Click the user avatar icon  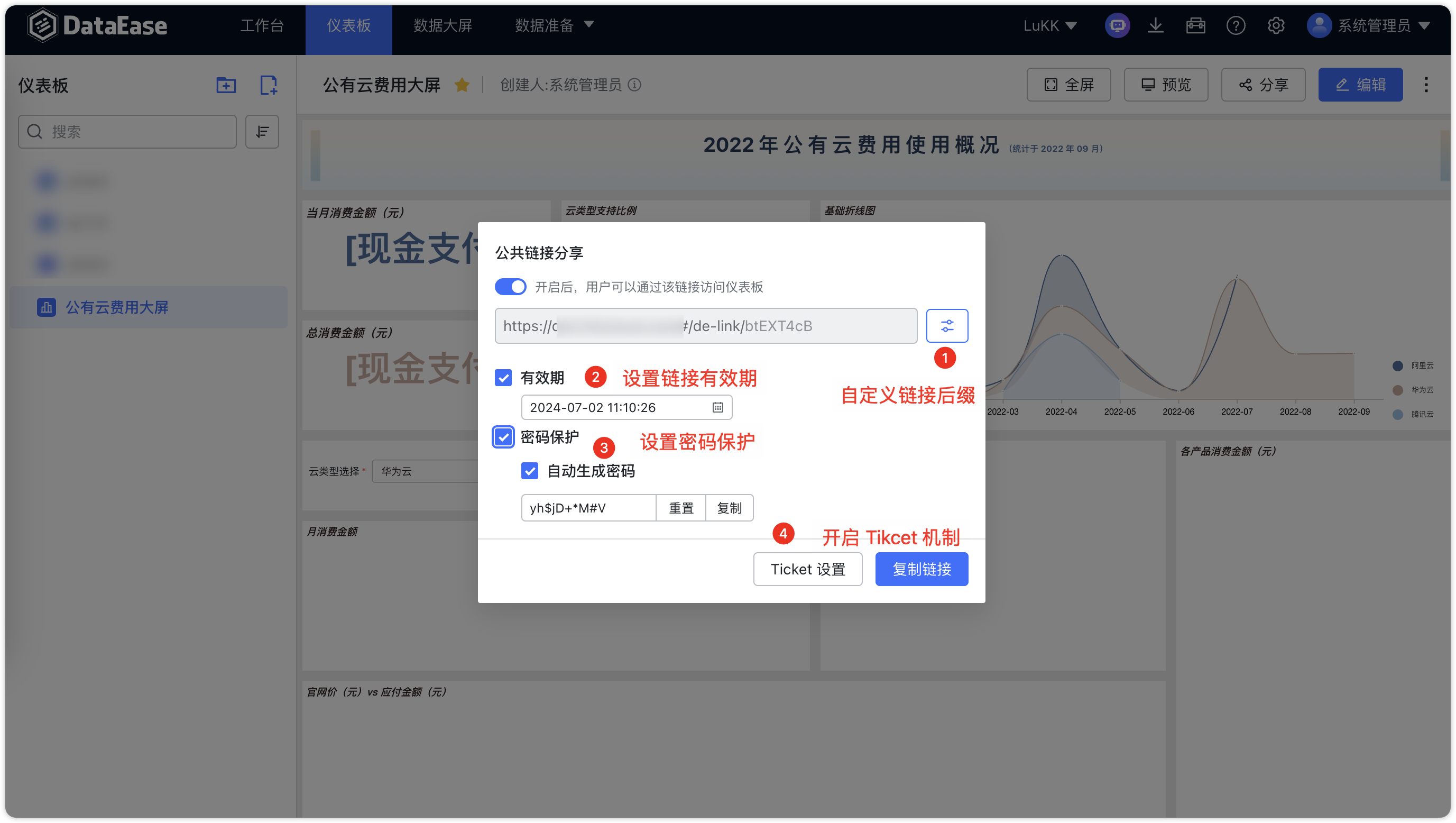click(1319, 25)
